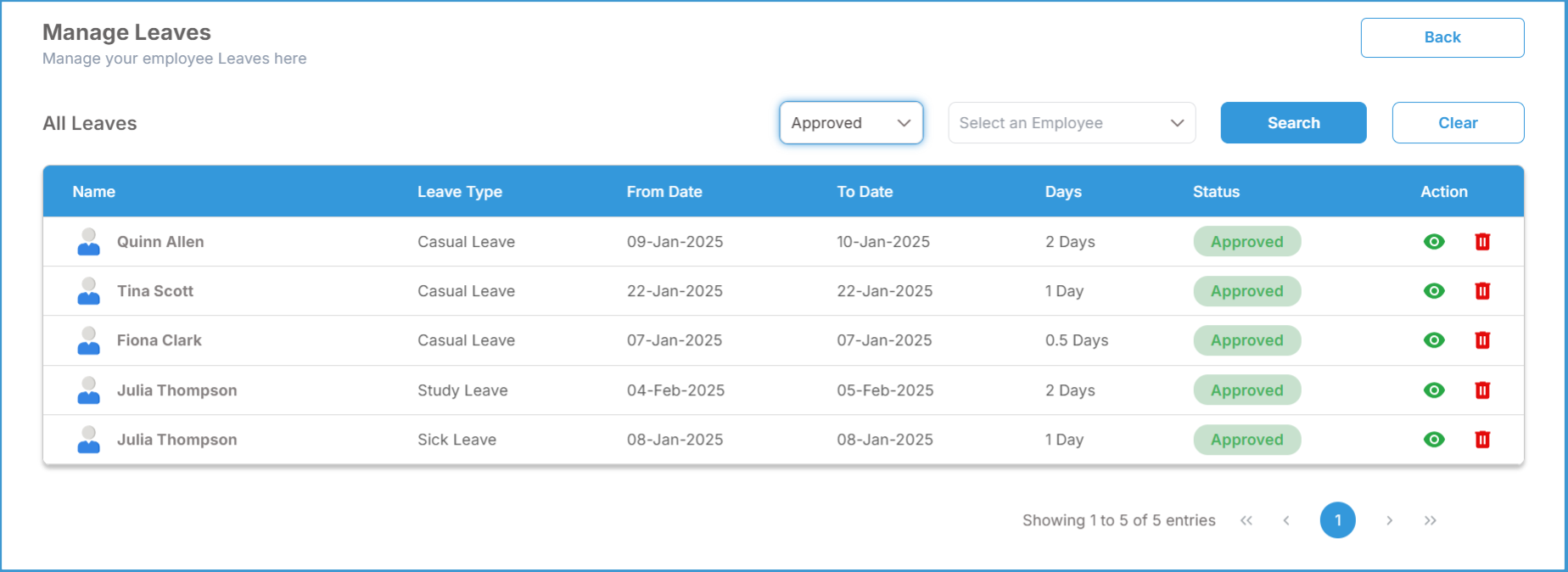Open the Approved status filter dropdown

point(851,123)
